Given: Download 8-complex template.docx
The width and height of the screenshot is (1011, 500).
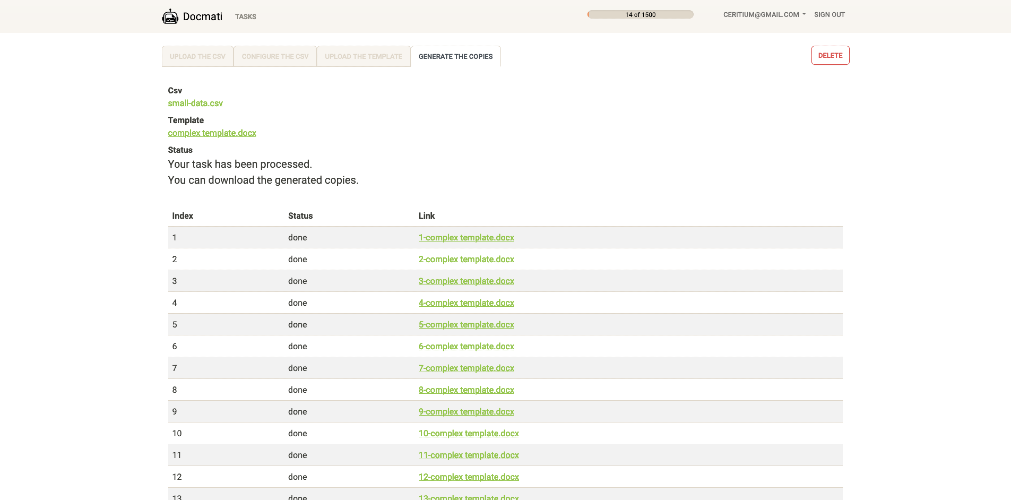Looking at the screenshot, I should 466,390.
